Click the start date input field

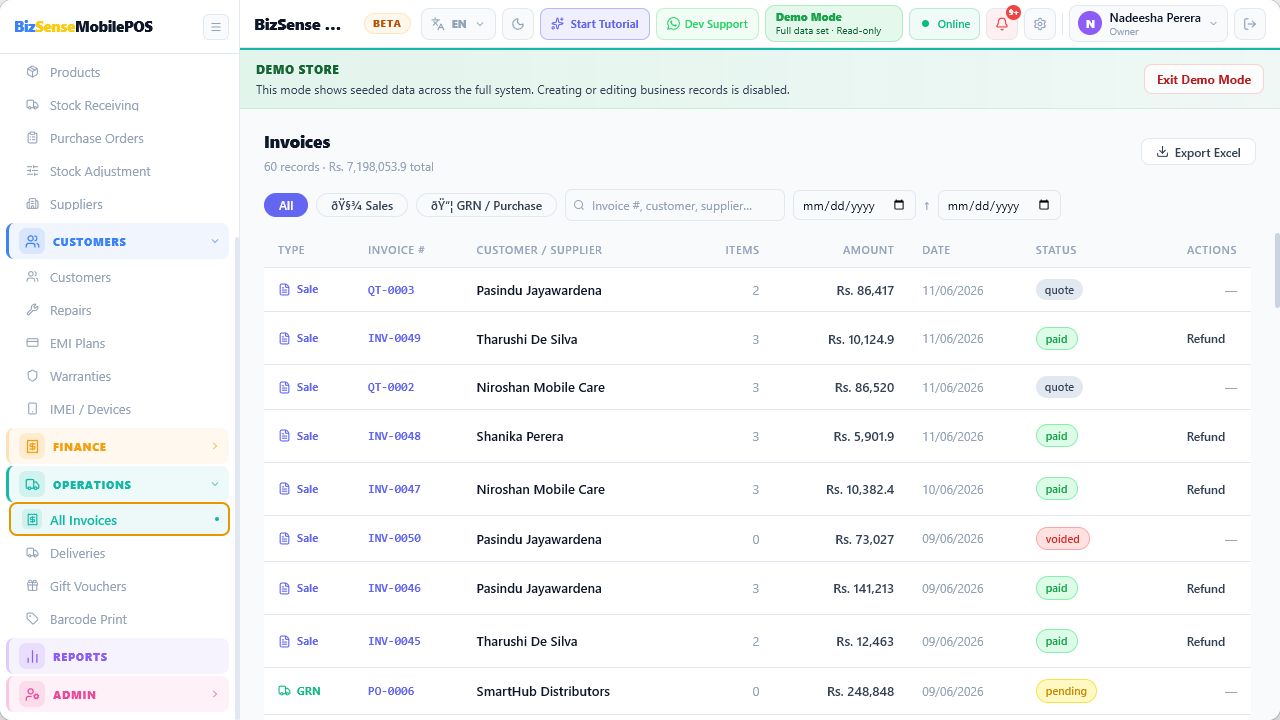(x=854, y=205)
